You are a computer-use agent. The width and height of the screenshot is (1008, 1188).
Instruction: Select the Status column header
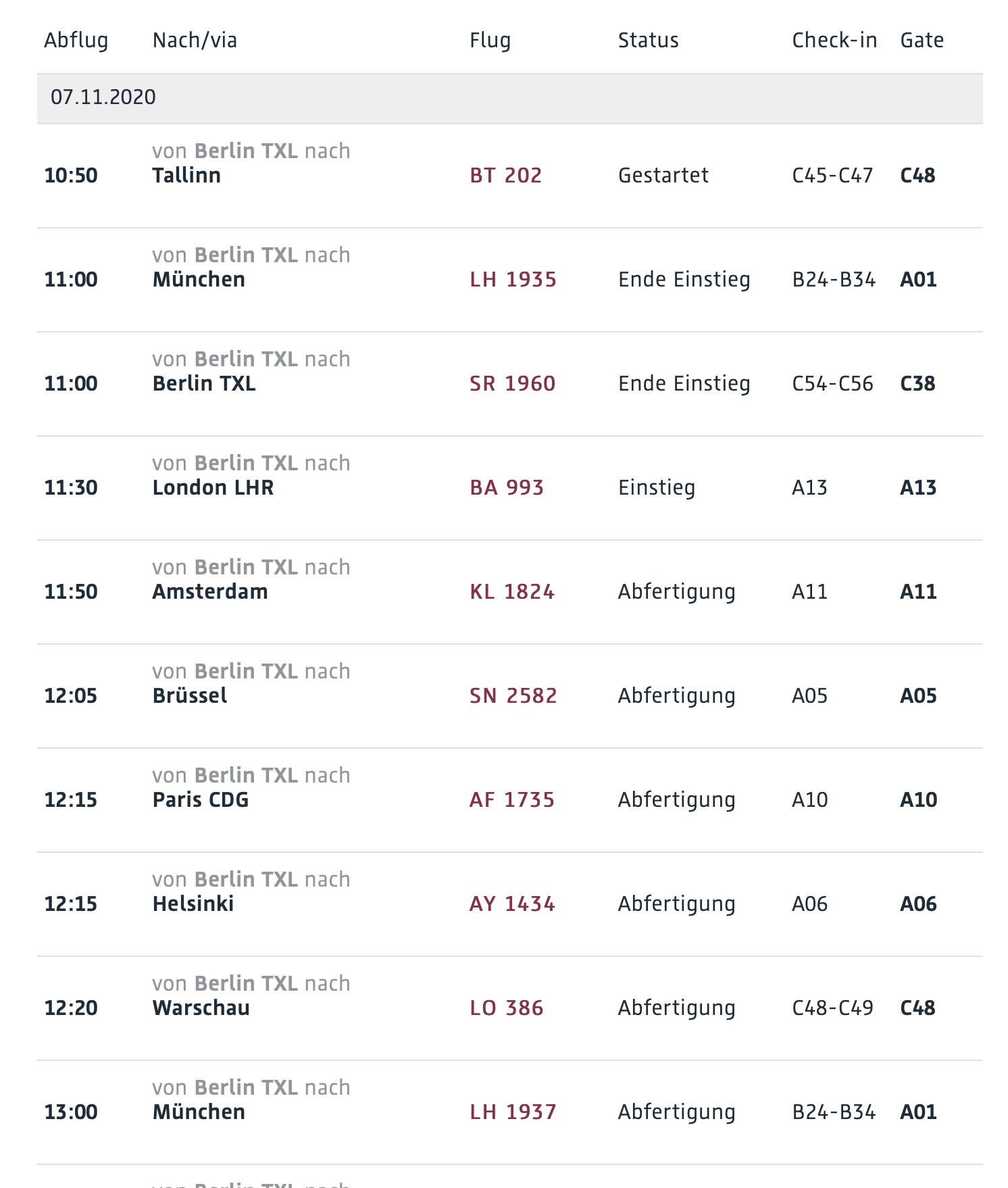(x=649, y=41)
